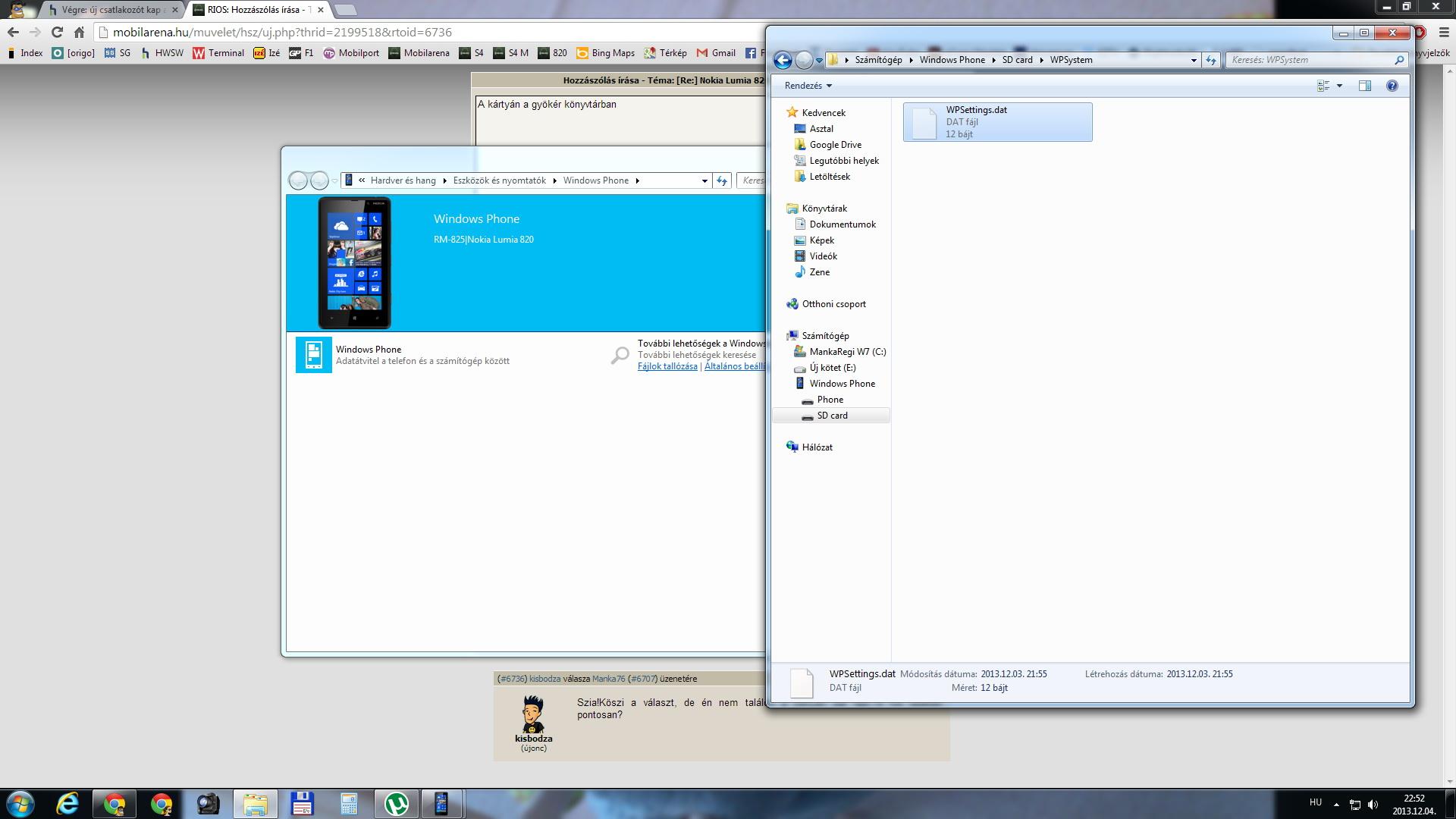1456x819 pixels.
Task: Open uTorrent from taskbar
Action: 396,804
